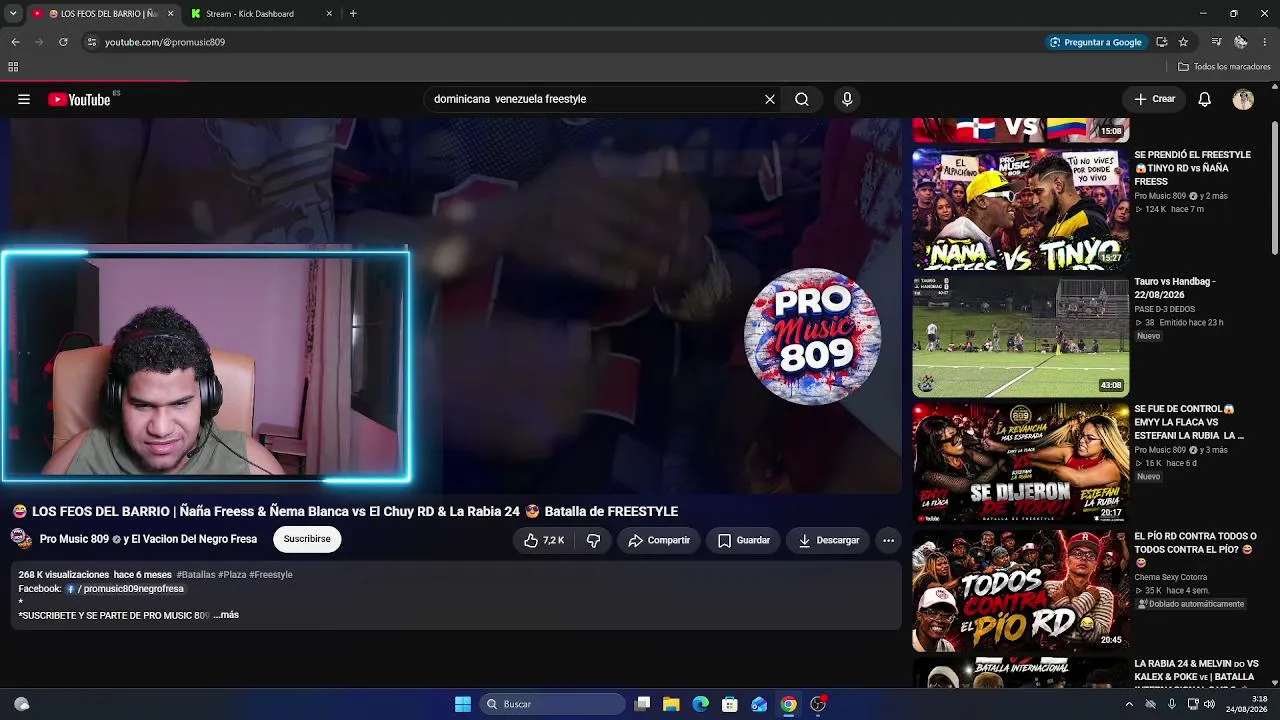This screenshot has height=720, width=1280.
Task: Open the #Plaza hashtag
Action: point(232,575)
